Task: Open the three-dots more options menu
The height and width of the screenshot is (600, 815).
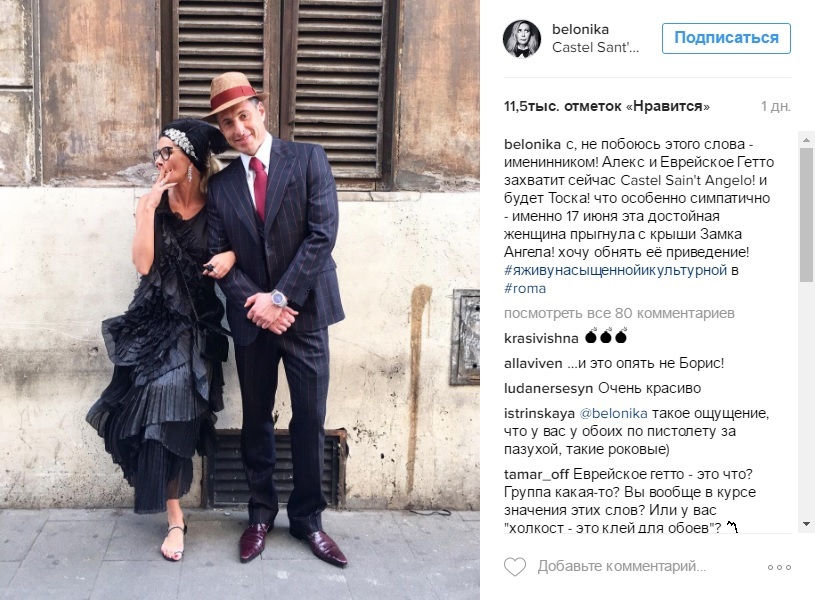Action: coord(779,567)
